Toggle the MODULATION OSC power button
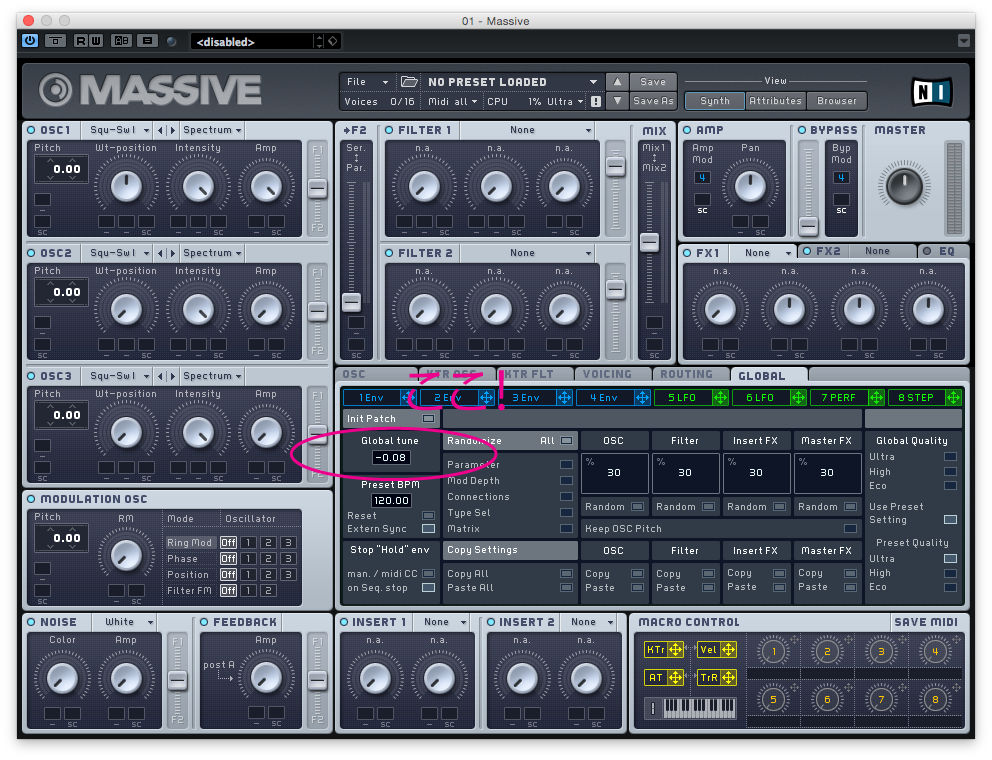The width and height of the screenshot is (992, 760). pos(31,499)
